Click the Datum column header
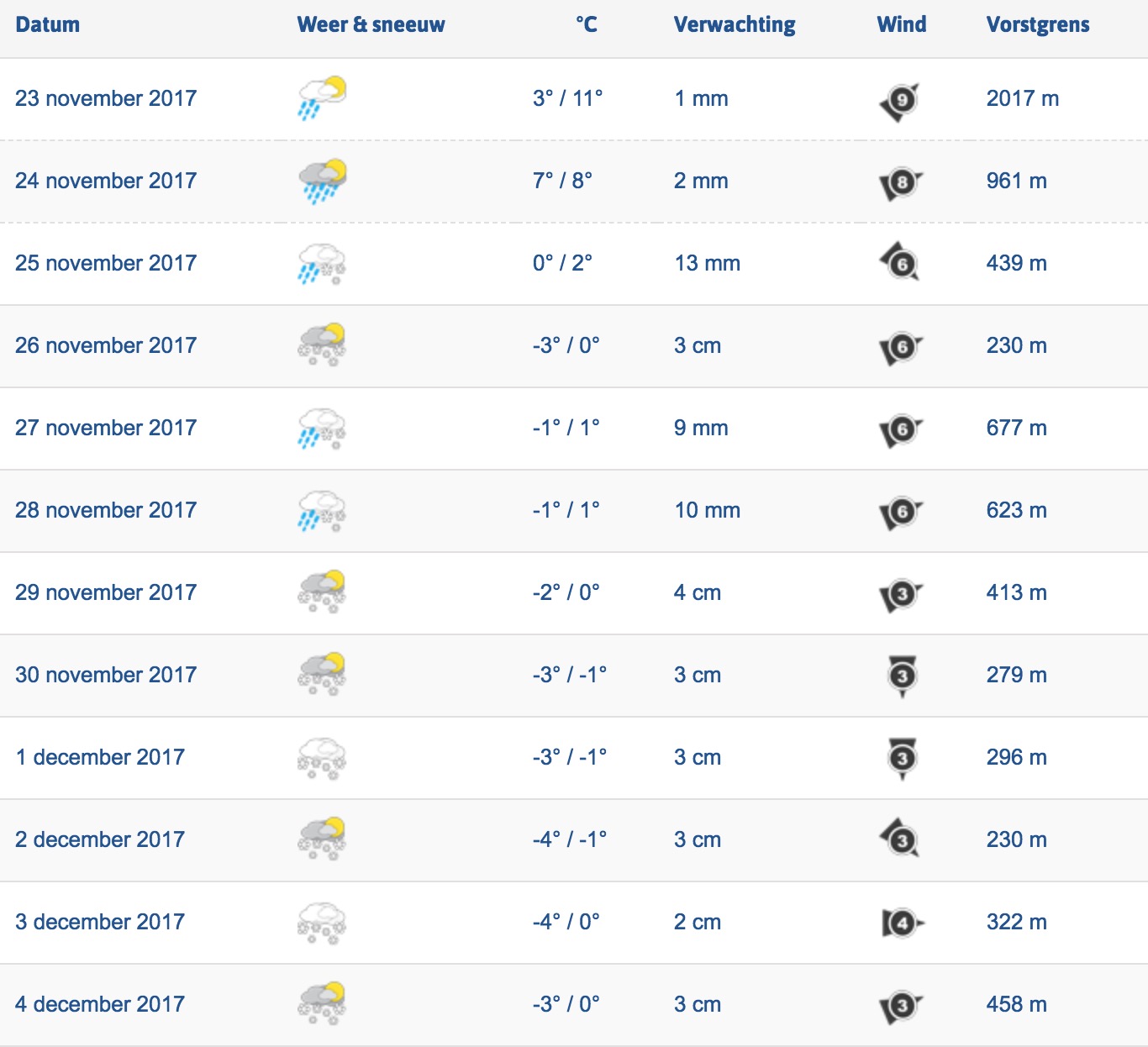This screenshot has width=1148, height=1047. (x=48, y=24)
